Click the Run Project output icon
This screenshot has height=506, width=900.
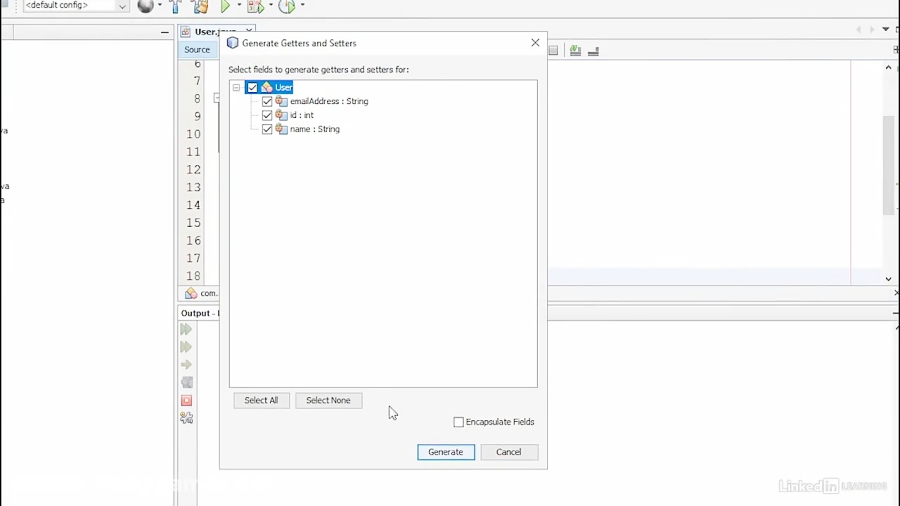[x=186, y=329]
